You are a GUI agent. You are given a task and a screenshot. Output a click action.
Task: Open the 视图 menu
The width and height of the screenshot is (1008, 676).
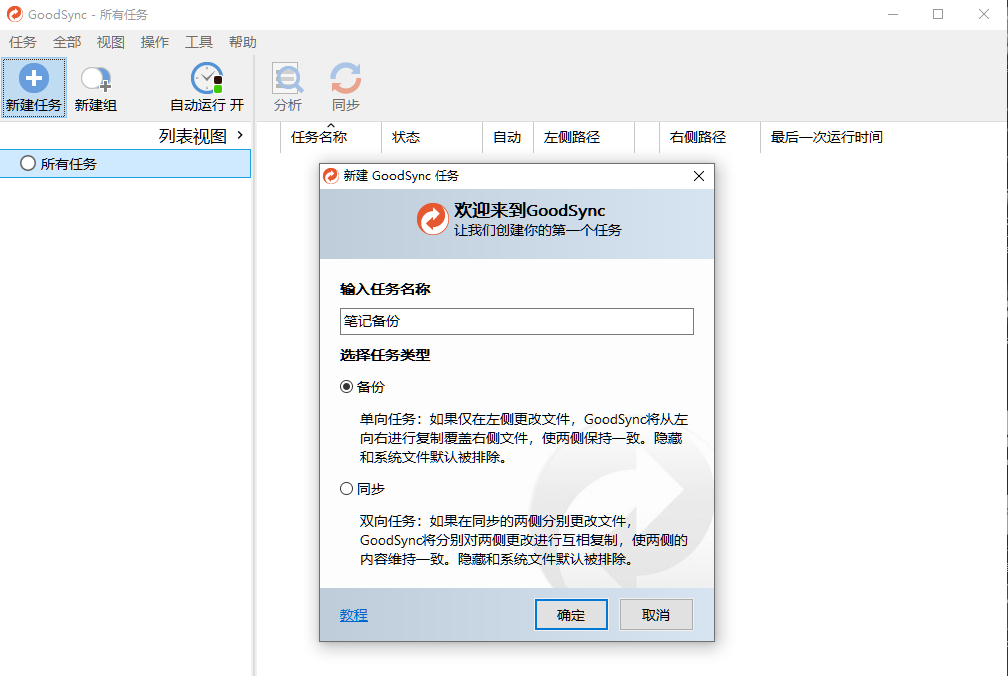[111, 42]
